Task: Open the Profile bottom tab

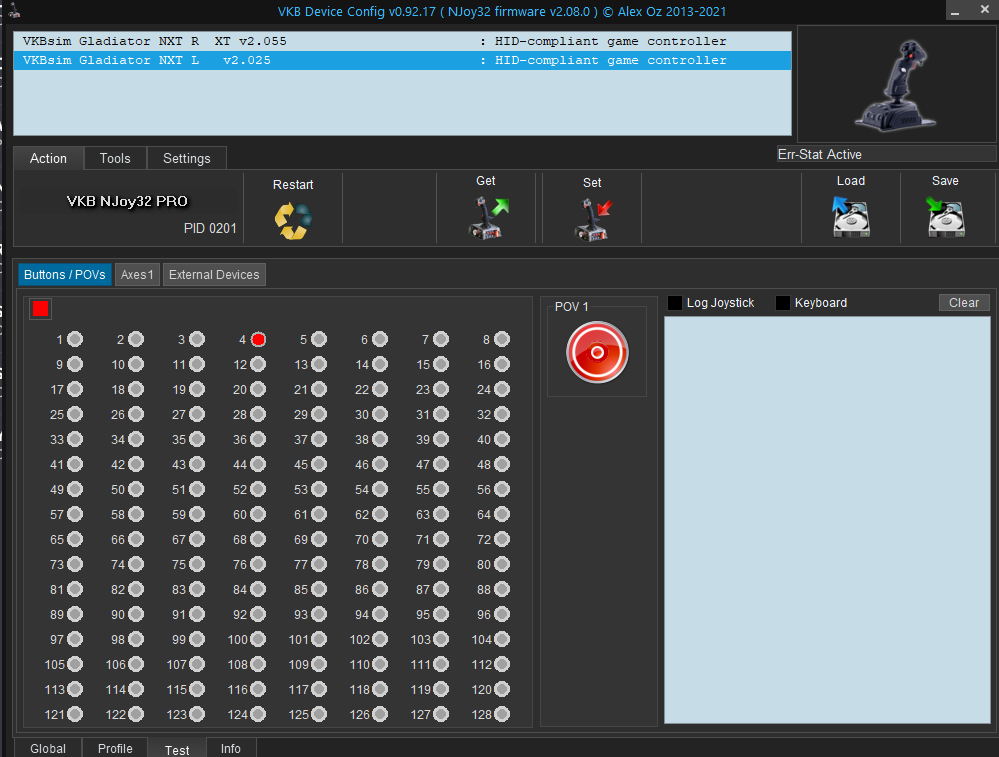Action: tap(115, 748)
